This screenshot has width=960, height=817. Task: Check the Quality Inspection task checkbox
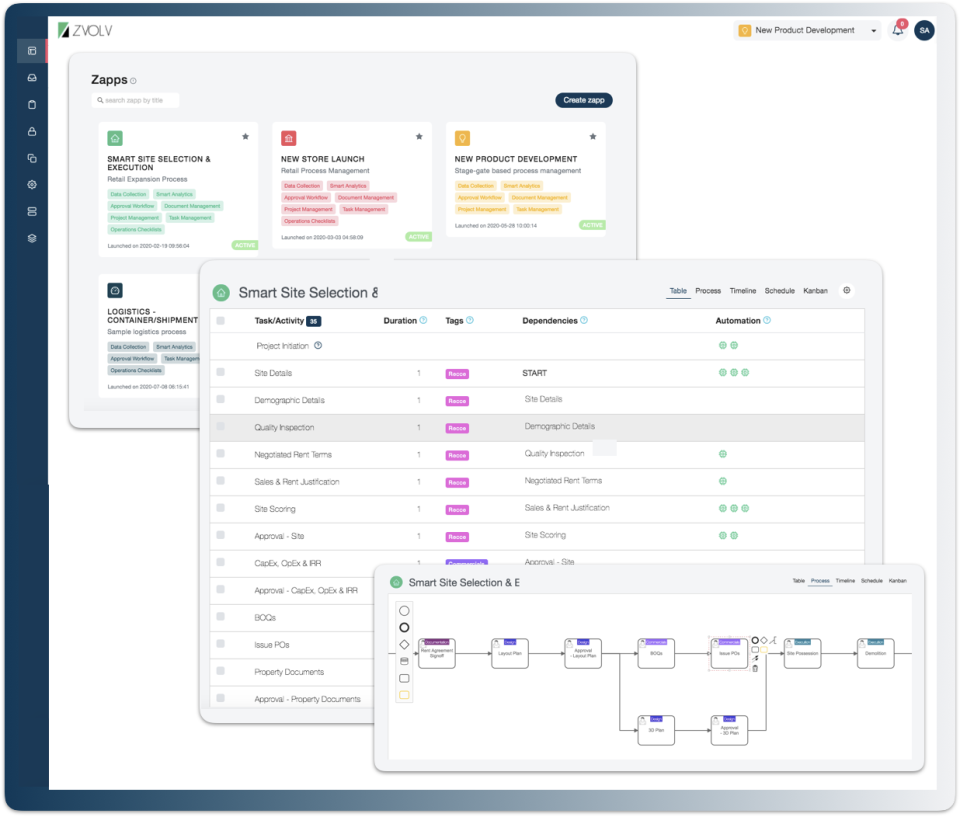point(219,428)
